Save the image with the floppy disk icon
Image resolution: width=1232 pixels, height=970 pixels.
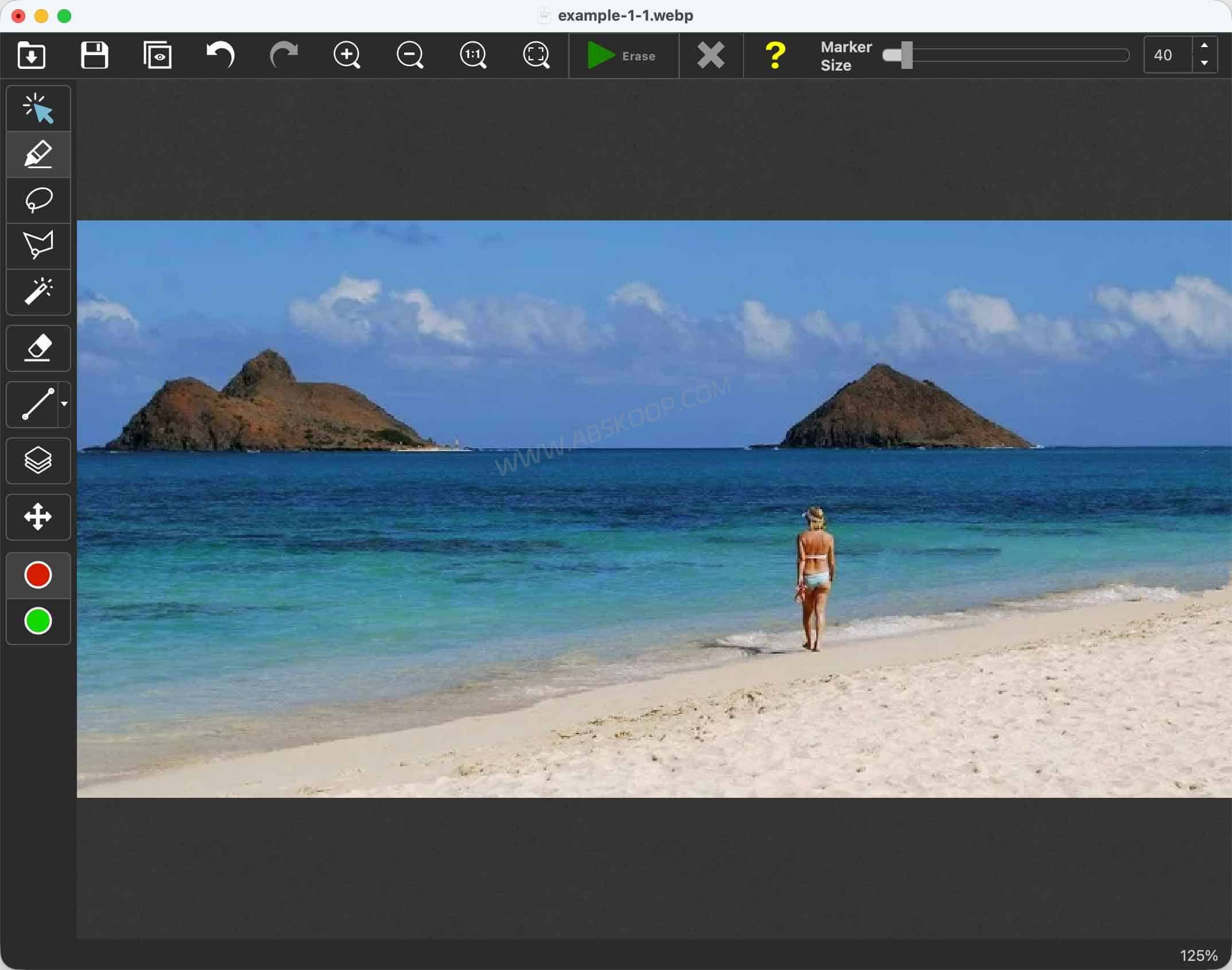95,56
